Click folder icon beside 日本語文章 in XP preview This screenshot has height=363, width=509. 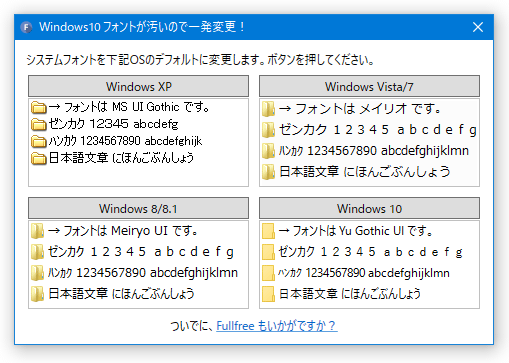(39, 158)
